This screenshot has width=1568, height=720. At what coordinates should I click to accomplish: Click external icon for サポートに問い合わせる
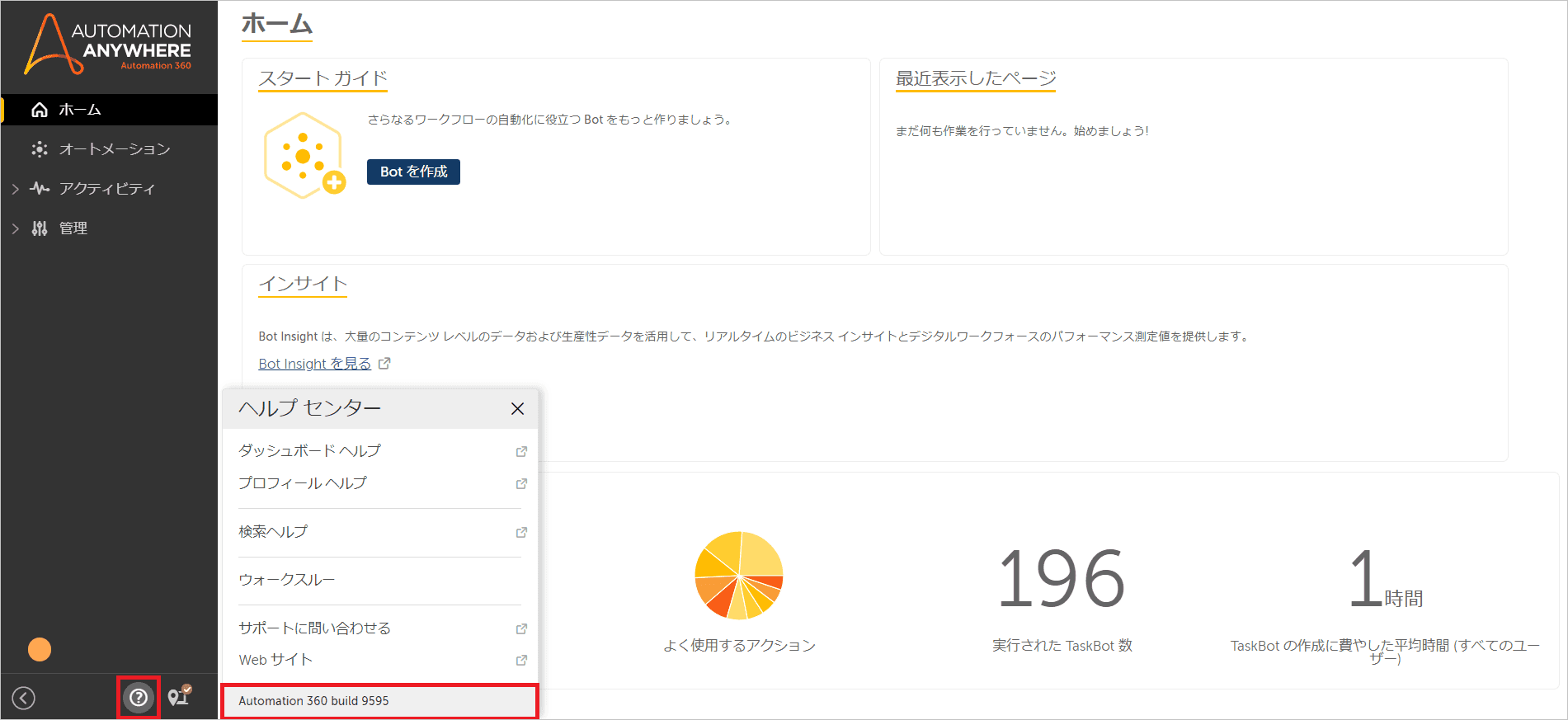(521, 628)
